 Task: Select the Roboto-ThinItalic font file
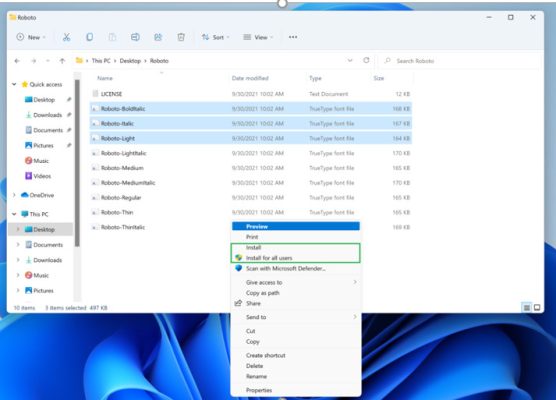(123, 227)
